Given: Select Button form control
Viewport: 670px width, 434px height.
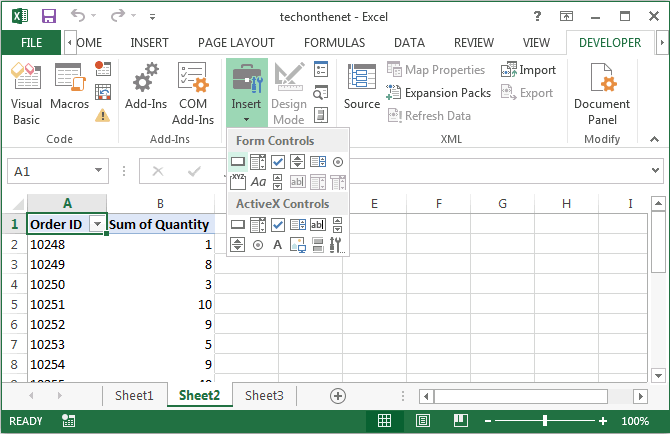Looking at the screenshot, I should [238, 162].
